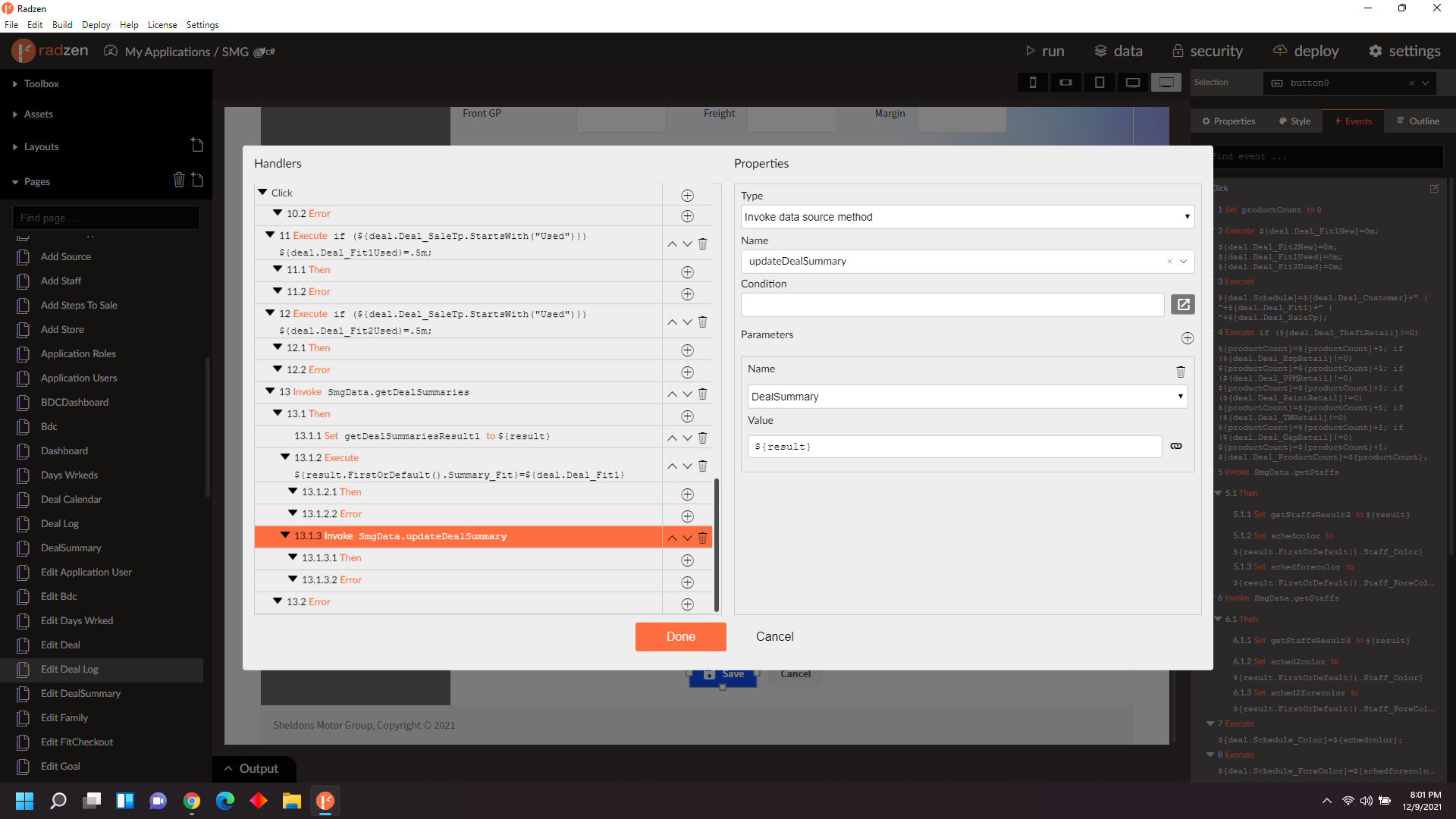
Task: Clear the updateDealSummary method name
Action: coord(1169,262)
